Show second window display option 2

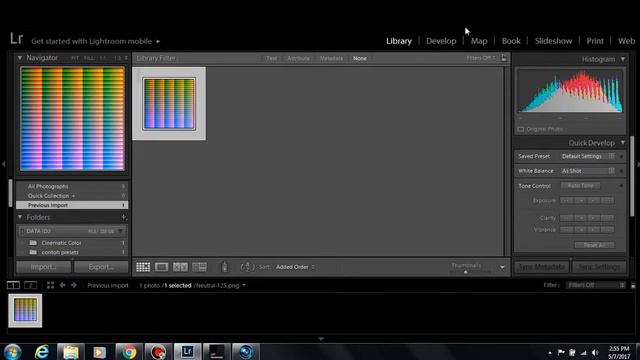pos(31,285)
